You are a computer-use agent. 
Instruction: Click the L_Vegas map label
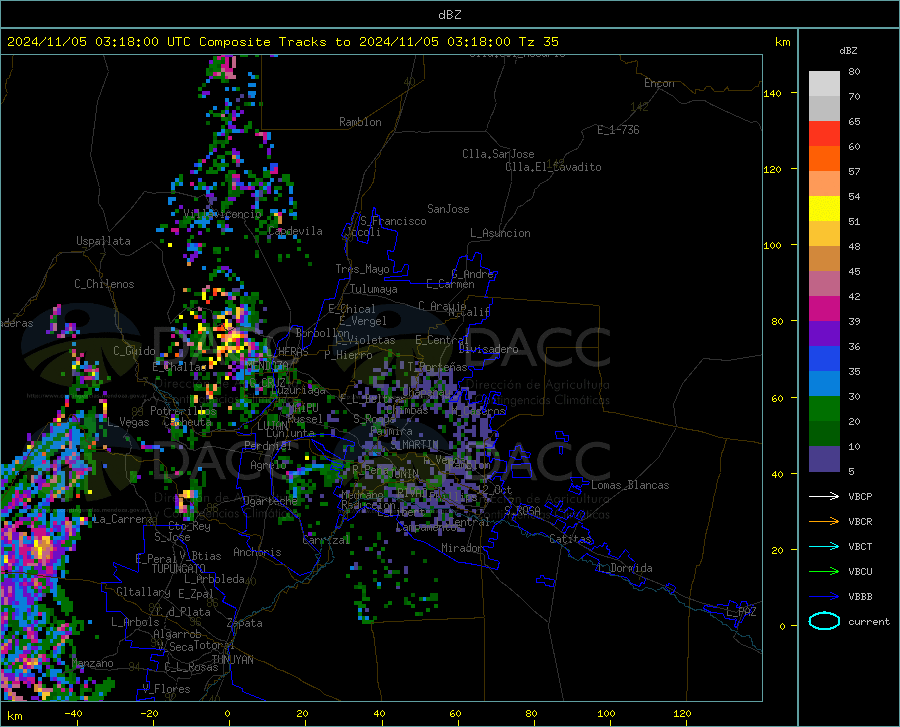pos(128,422)
